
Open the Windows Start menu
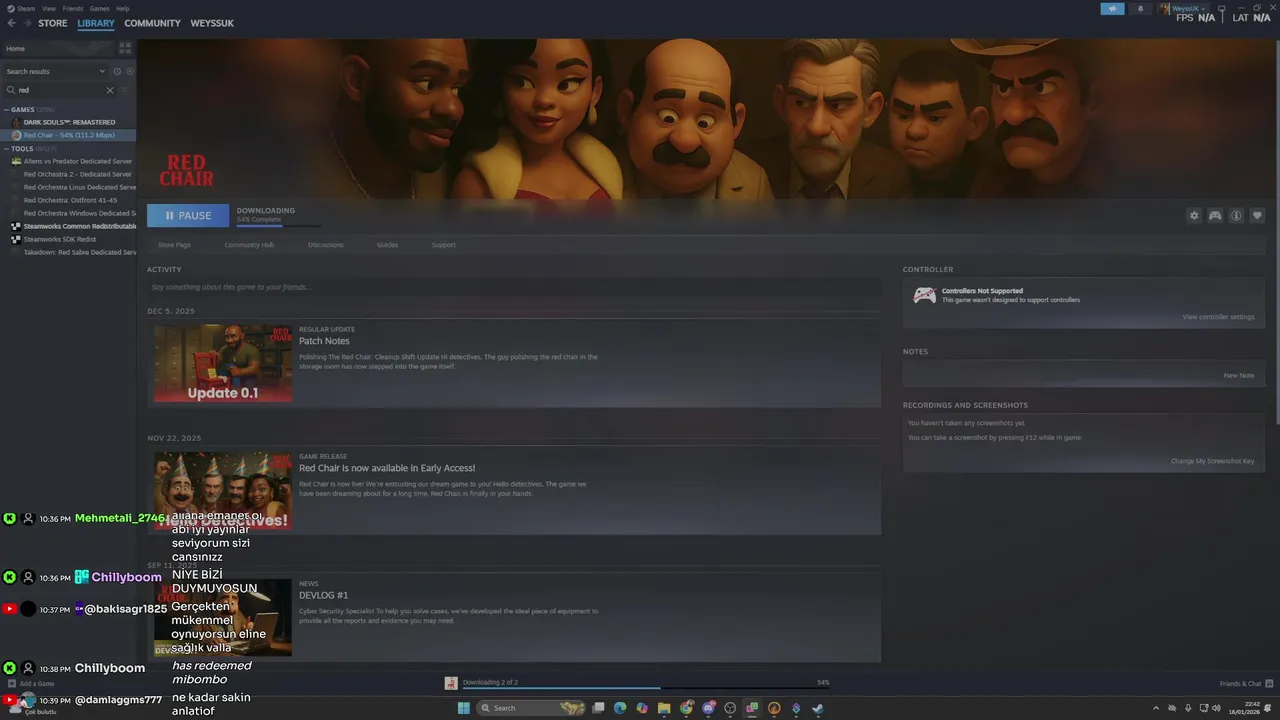point(464,708)
